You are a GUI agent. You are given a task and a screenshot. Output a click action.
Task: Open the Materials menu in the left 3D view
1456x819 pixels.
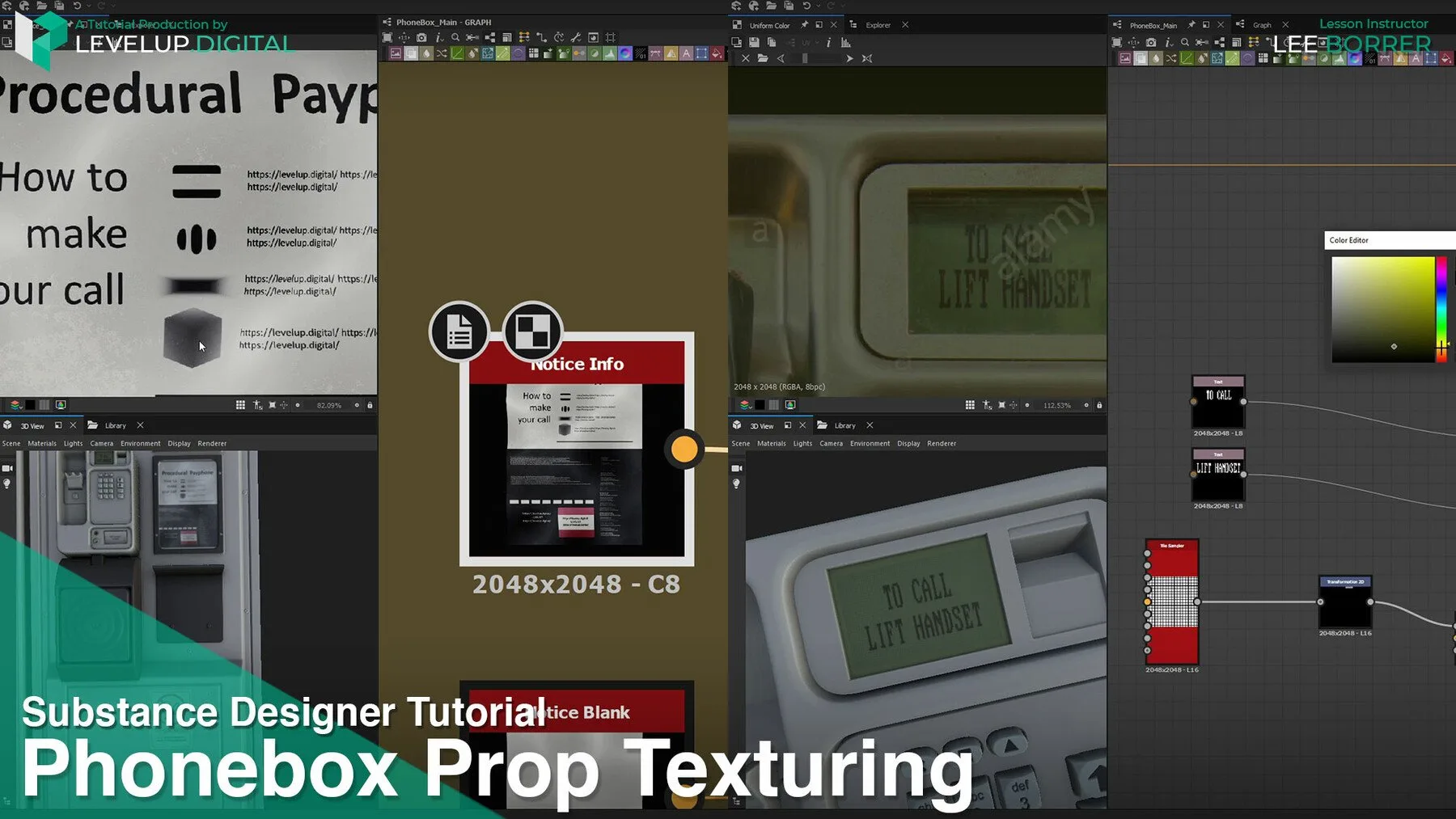point(42,443)
